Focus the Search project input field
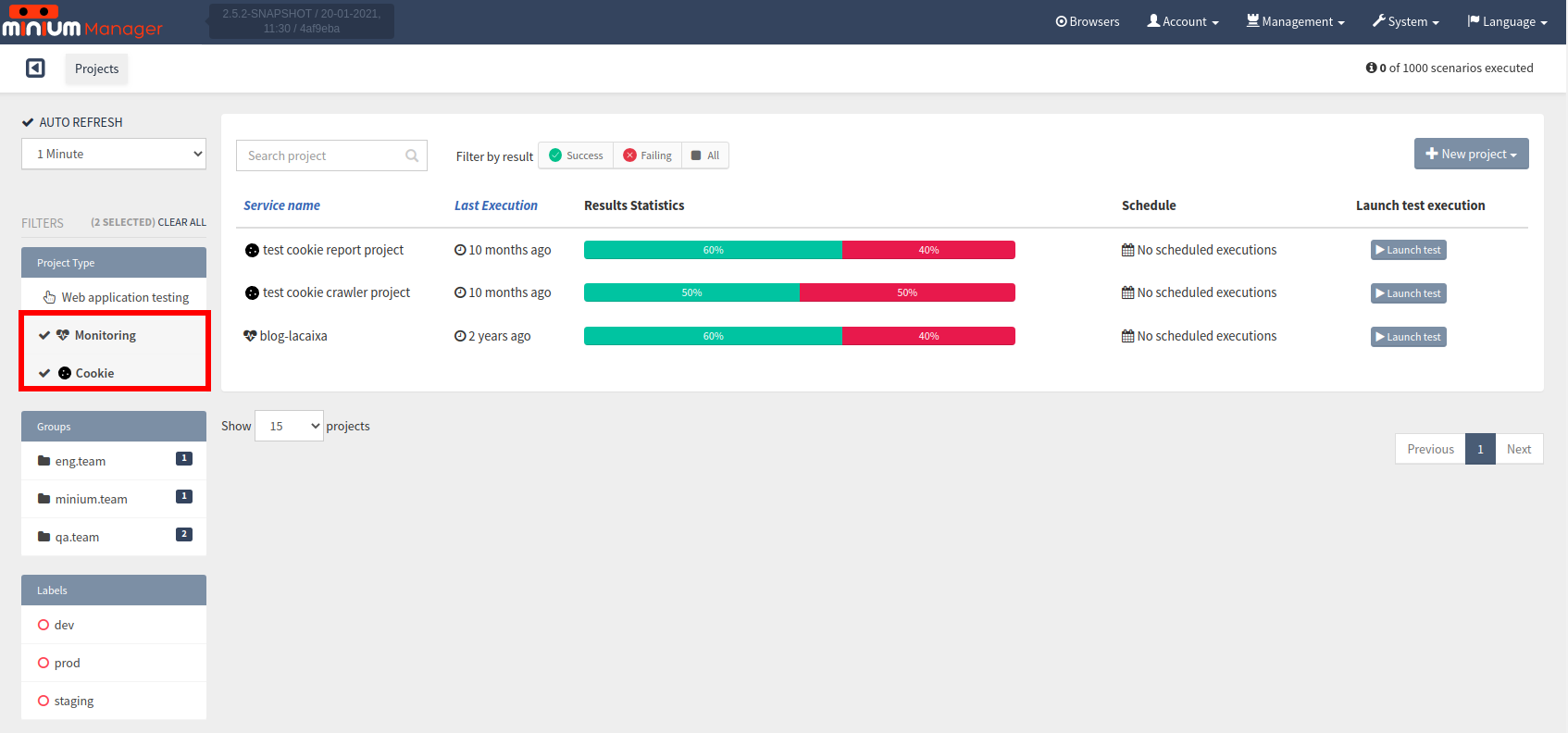This screenshot has height=733, width=1568. click(331, 155)
